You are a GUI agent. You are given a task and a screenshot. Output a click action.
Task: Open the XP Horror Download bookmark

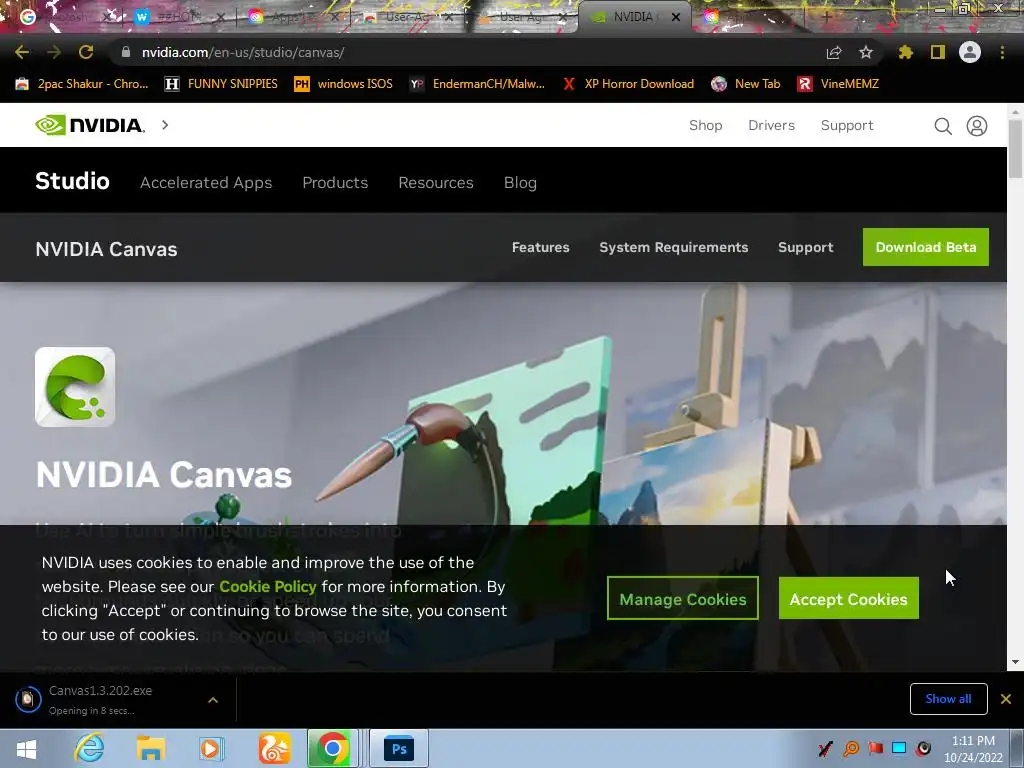[x=628, y=84]
